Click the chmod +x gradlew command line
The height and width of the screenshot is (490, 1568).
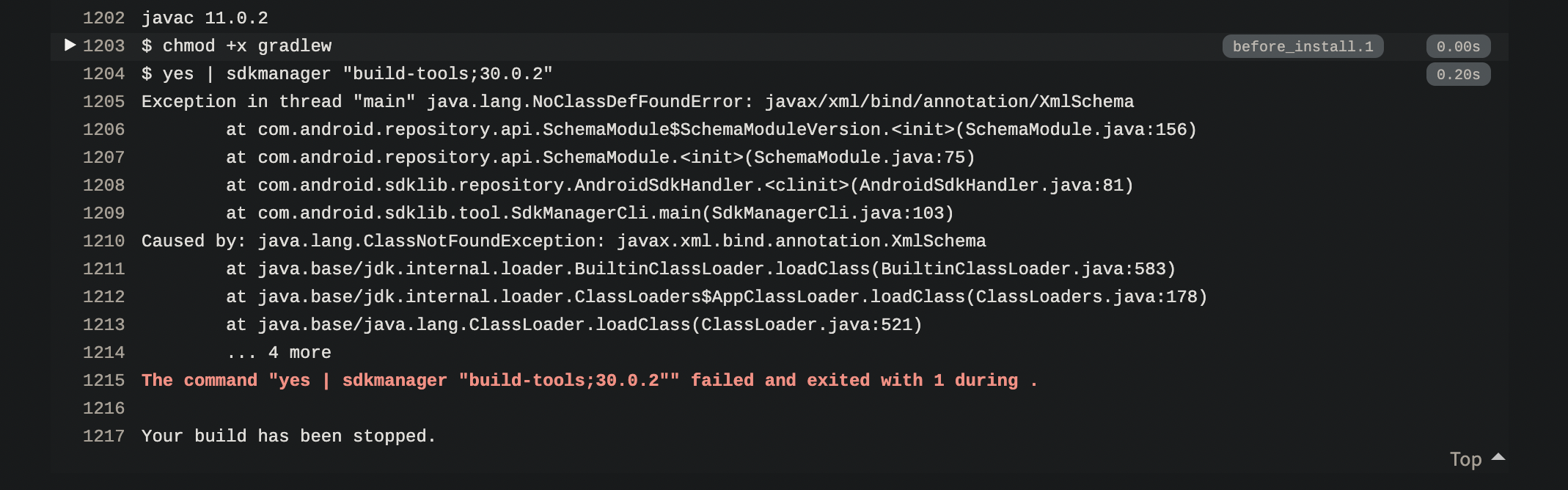(237, 46)
